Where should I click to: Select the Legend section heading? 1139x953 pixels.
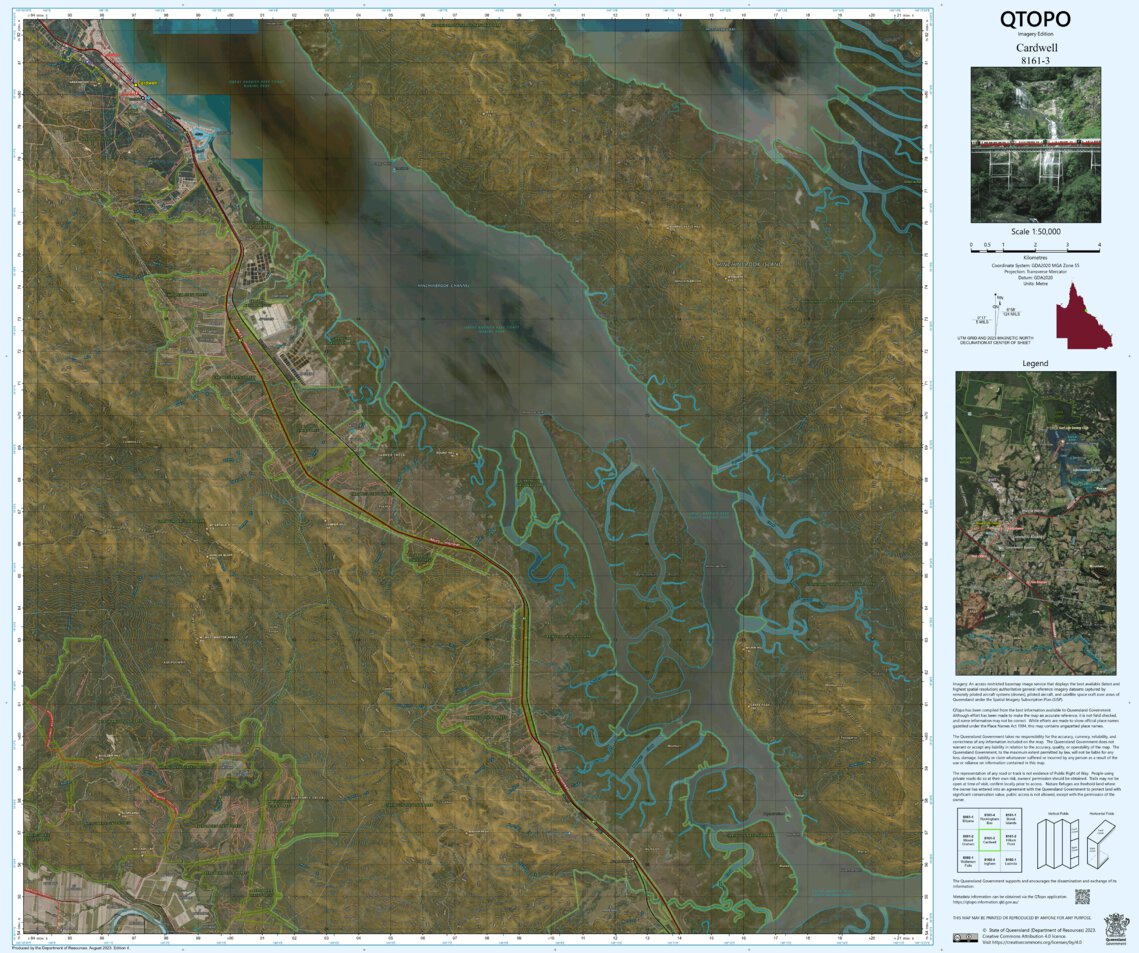[1035, 363]
